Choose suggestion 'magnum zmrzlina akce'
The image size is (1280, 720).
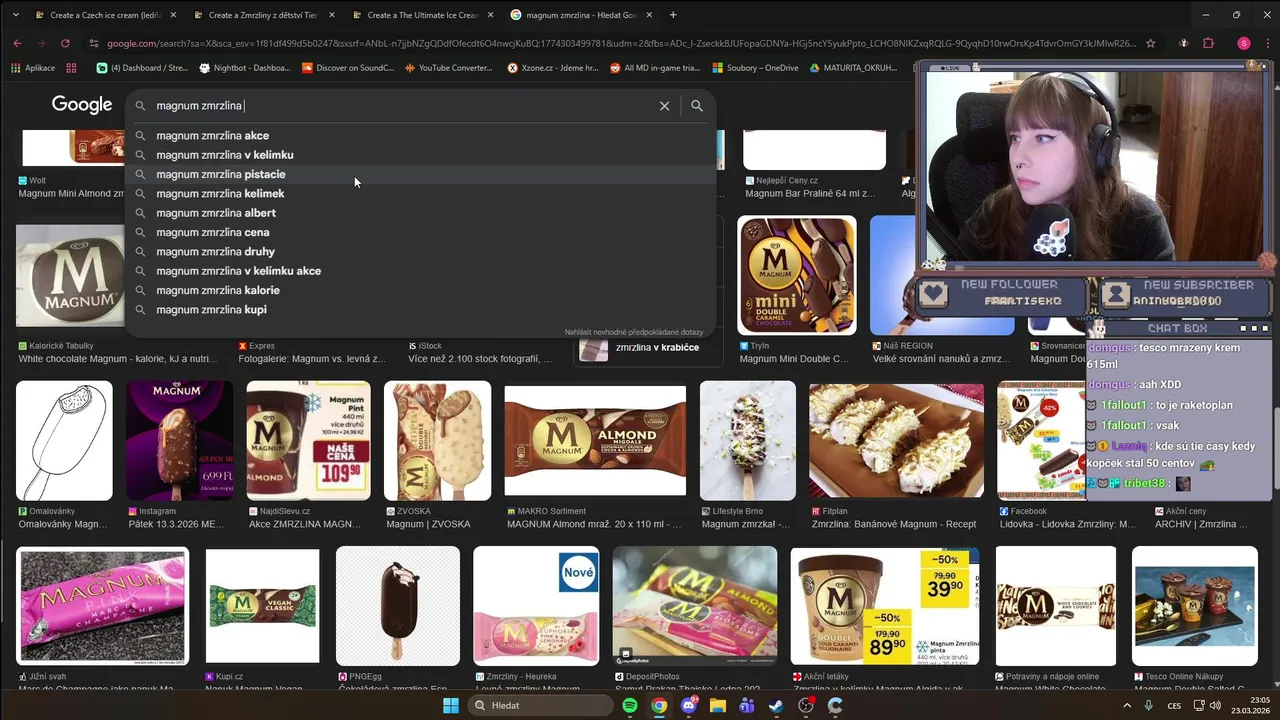(x=420, y=136)
